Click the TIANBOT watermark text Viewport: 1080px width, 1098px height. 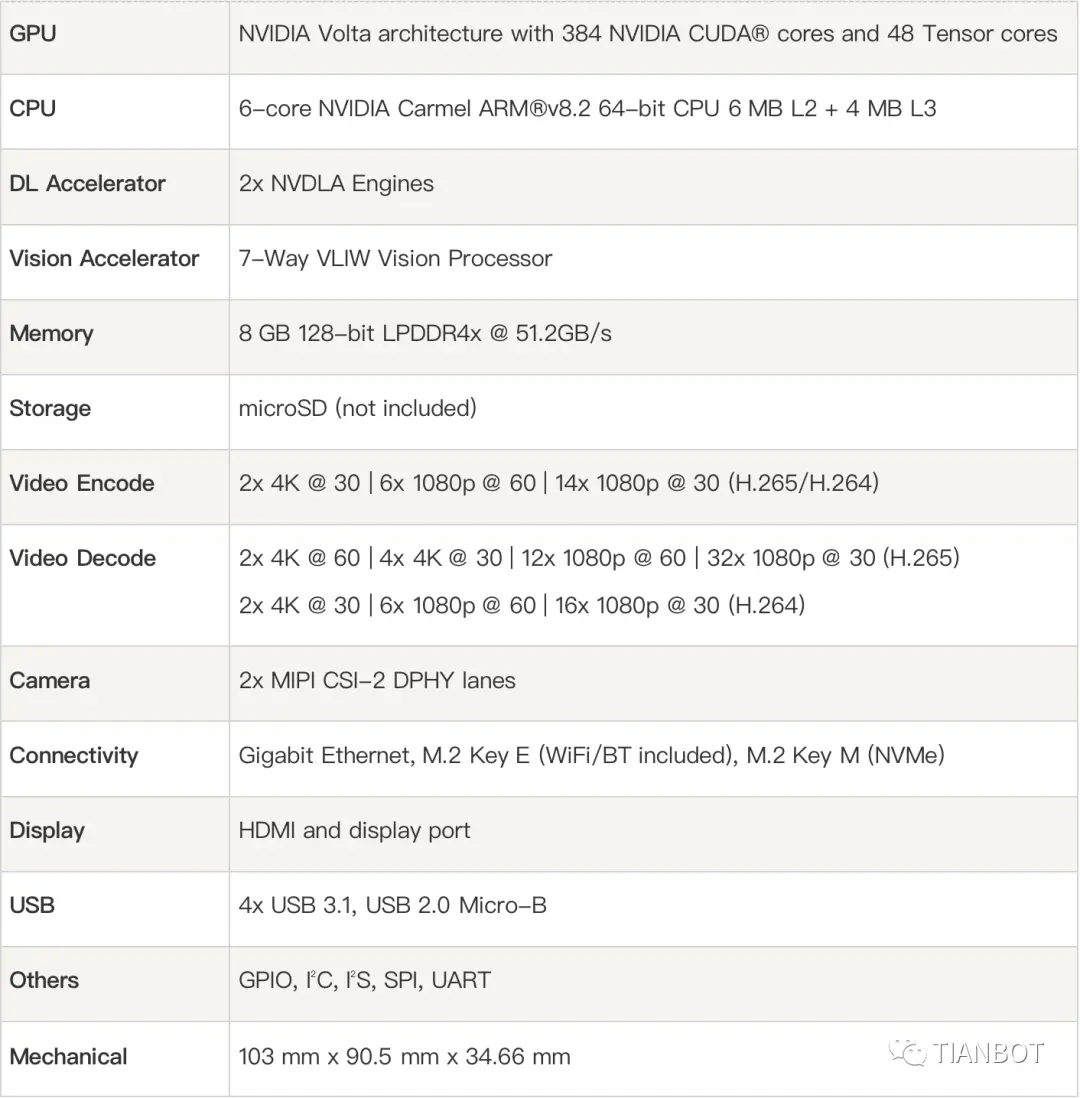coord(988,1053)
